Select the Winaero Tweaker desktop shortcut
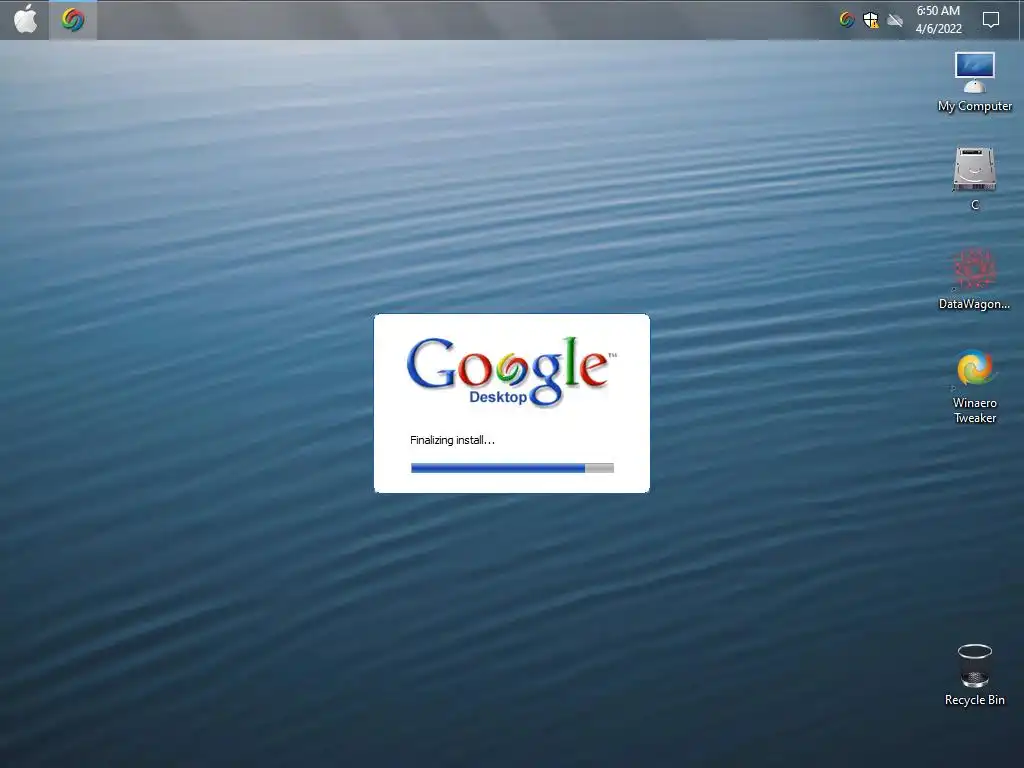This screenshot has width=1024, height=768. click(x=974, y=387)
